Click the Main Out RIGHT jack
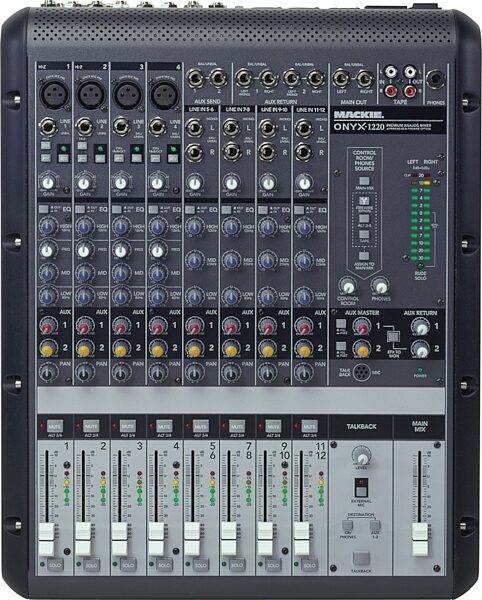The image size is (482, 600). [x=365, y=79]
